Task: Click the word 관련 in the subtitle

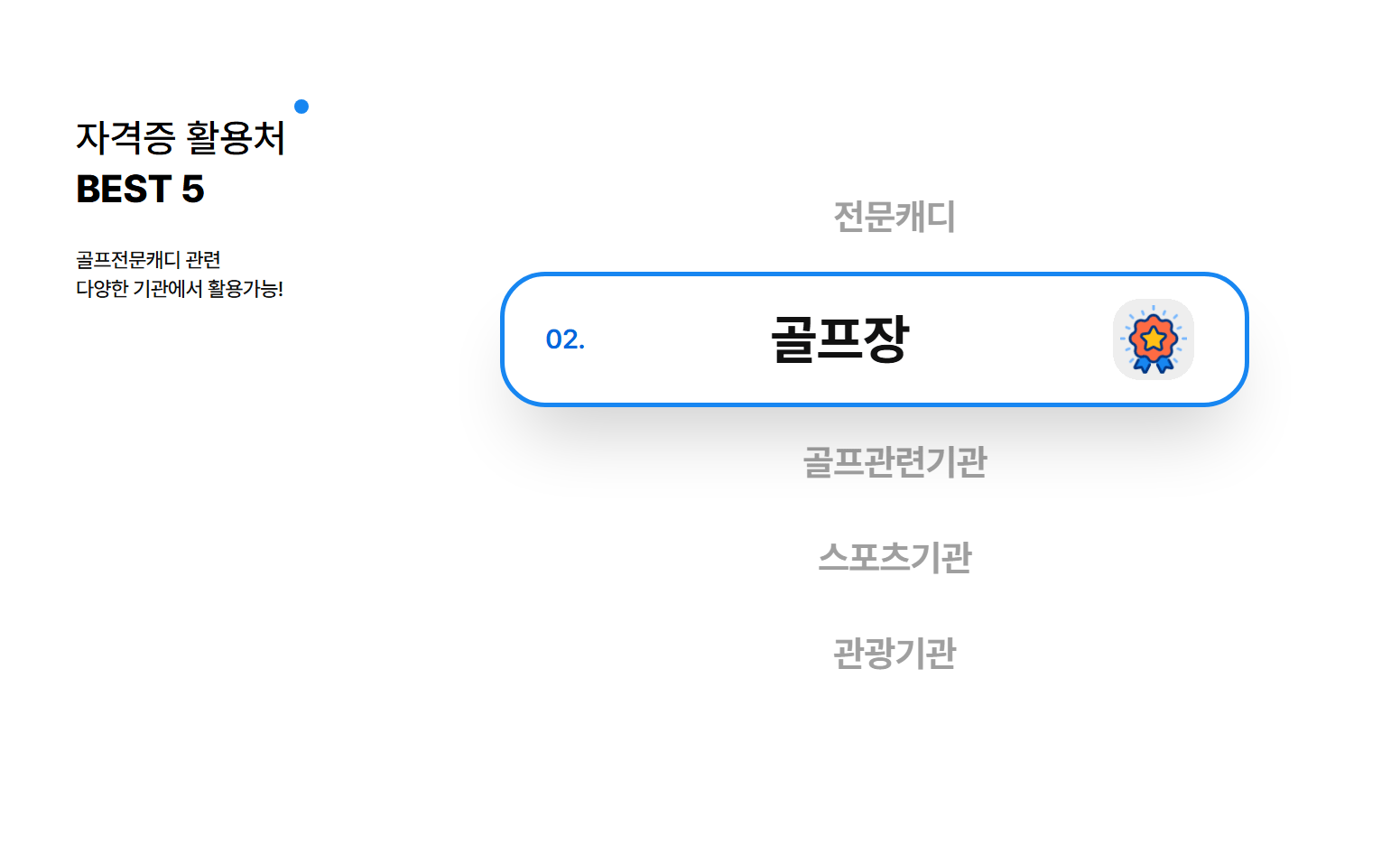Action: click(x=203, y=260)
